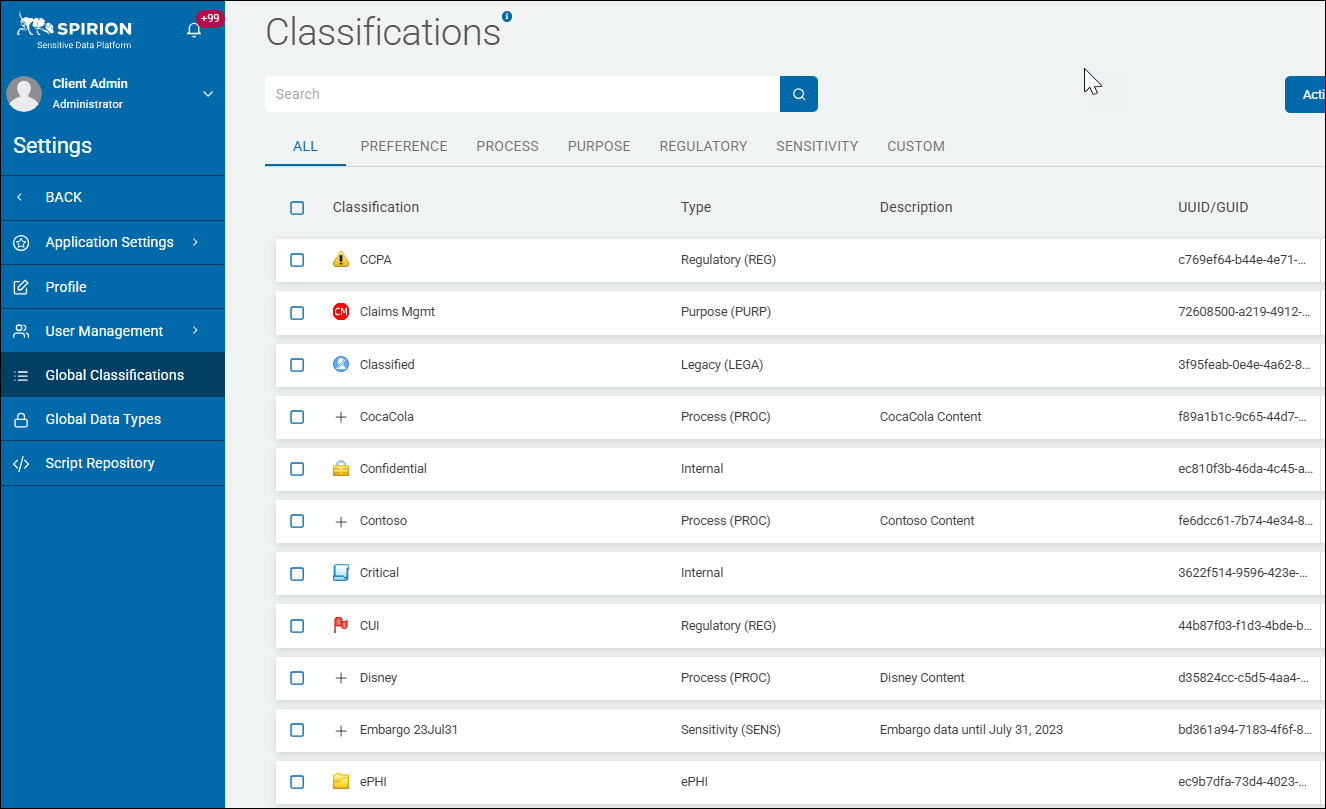The width and height of the screenshot is (1326, 809).
Task: Click the Confidential briefcase icon
Action: [x=341, y=469]
